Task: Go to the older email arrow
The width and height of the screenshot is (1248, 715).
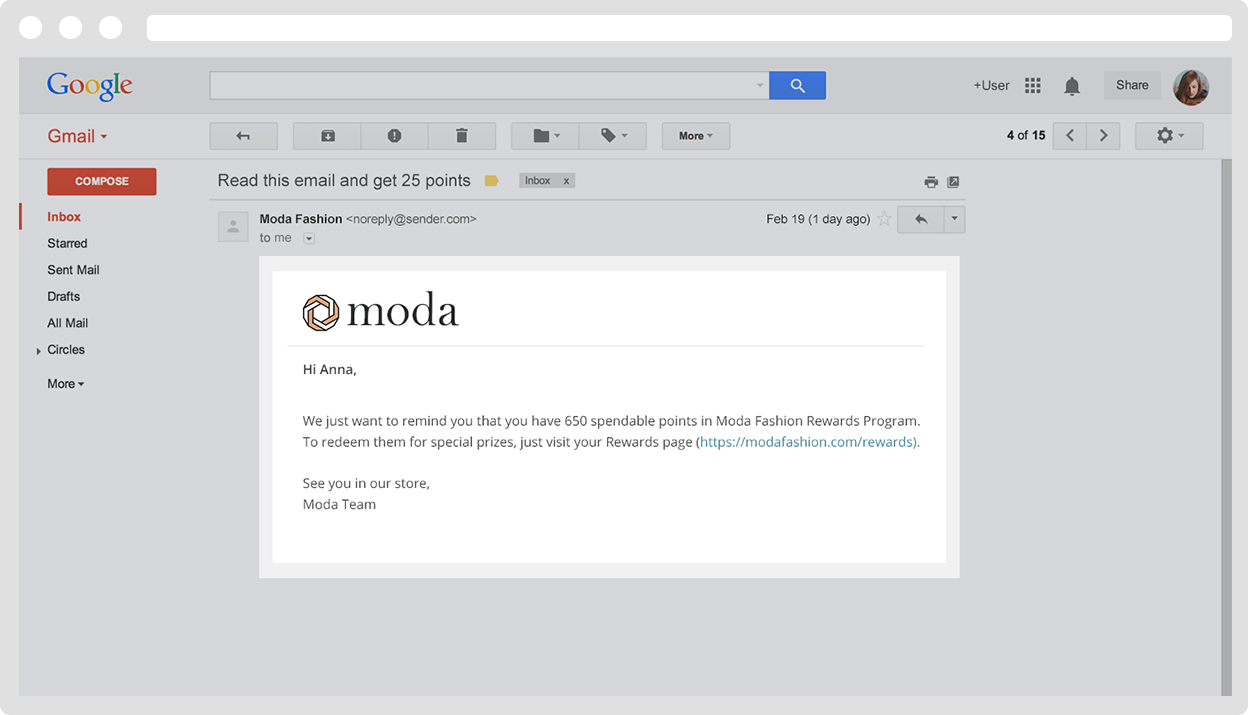Action: pyautogui.click(x=1103, y=136)
